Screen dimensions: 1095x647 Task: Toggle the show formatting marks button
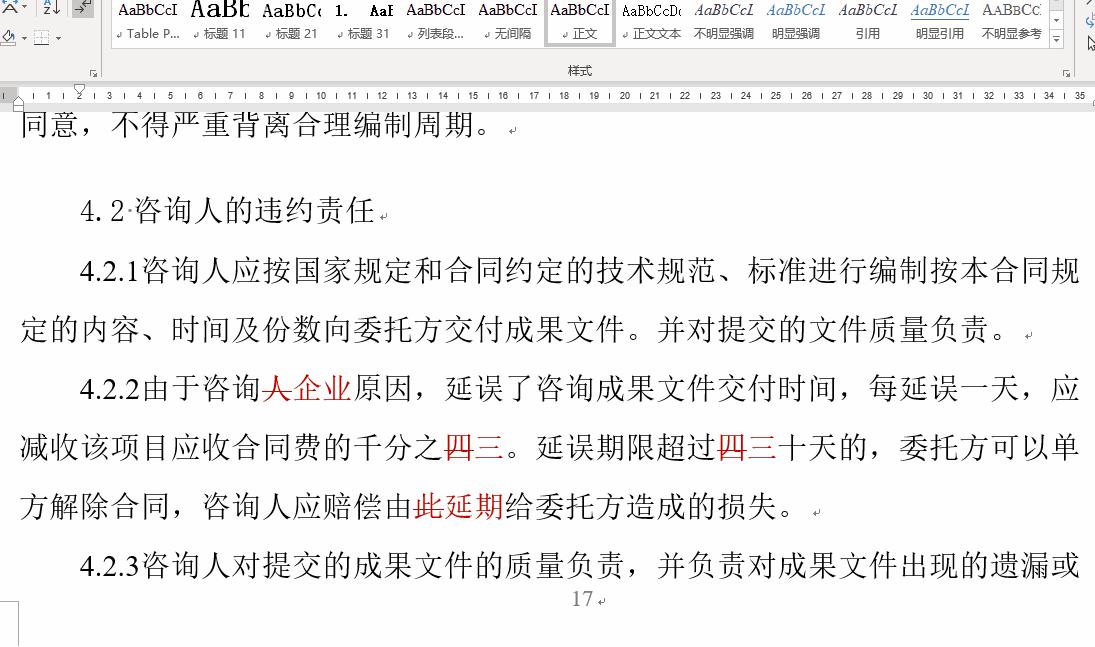coord(82,9)
